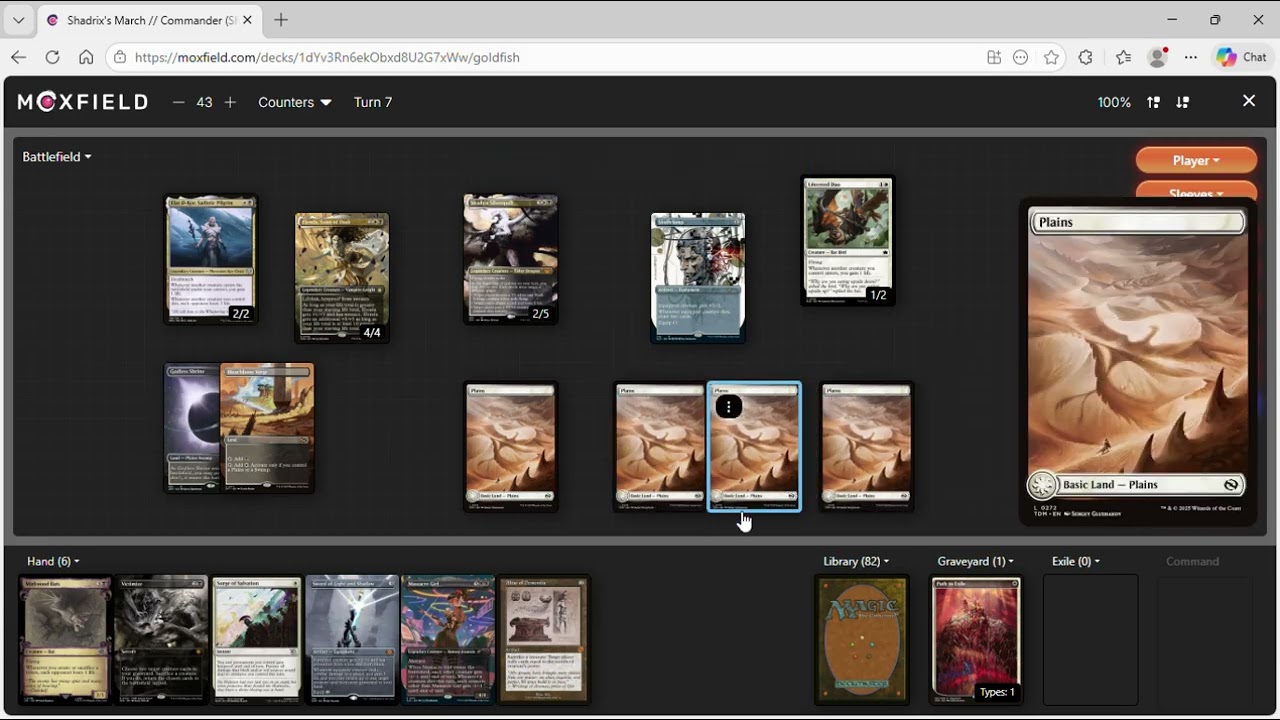Open the Player dropdown button

[1196, 160]
